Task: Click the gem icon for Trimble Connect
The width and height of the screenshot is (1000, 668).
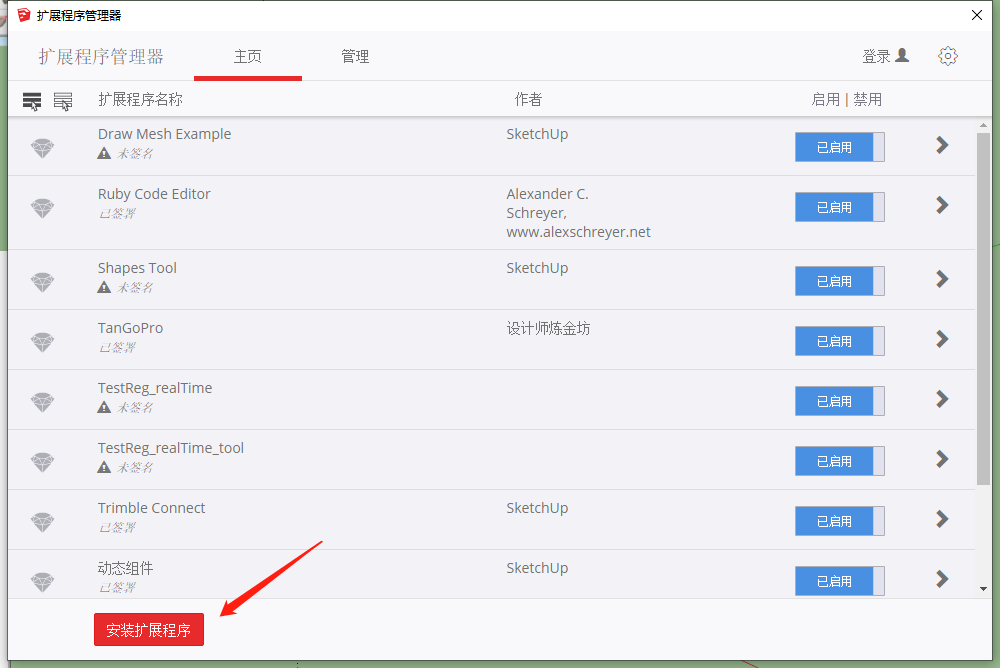Action: click(43, 522)
